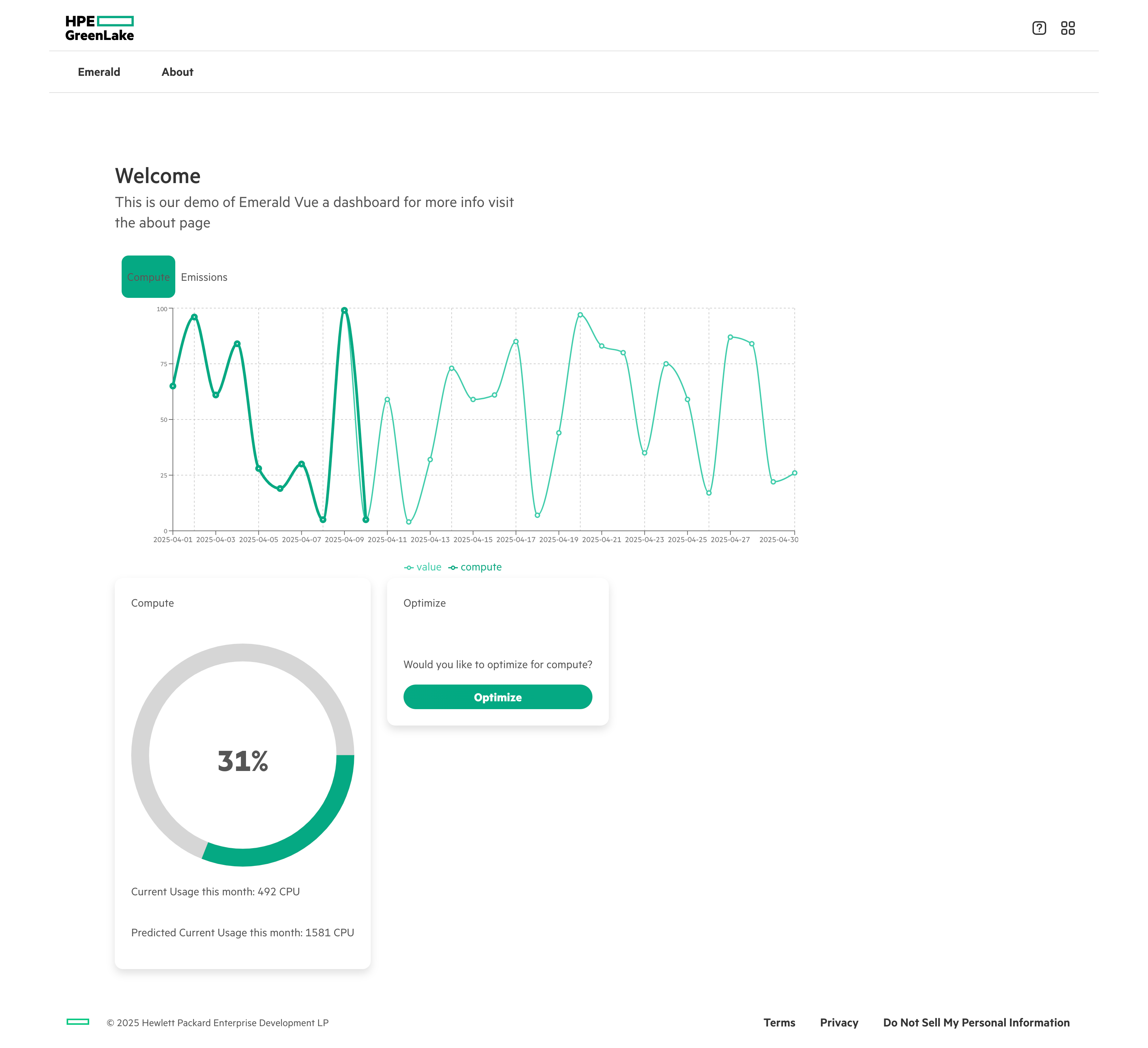Screen dimensions: 1148x1048
Task: Click Do Not Sell My Personal Information
Action: [976, 1022]
